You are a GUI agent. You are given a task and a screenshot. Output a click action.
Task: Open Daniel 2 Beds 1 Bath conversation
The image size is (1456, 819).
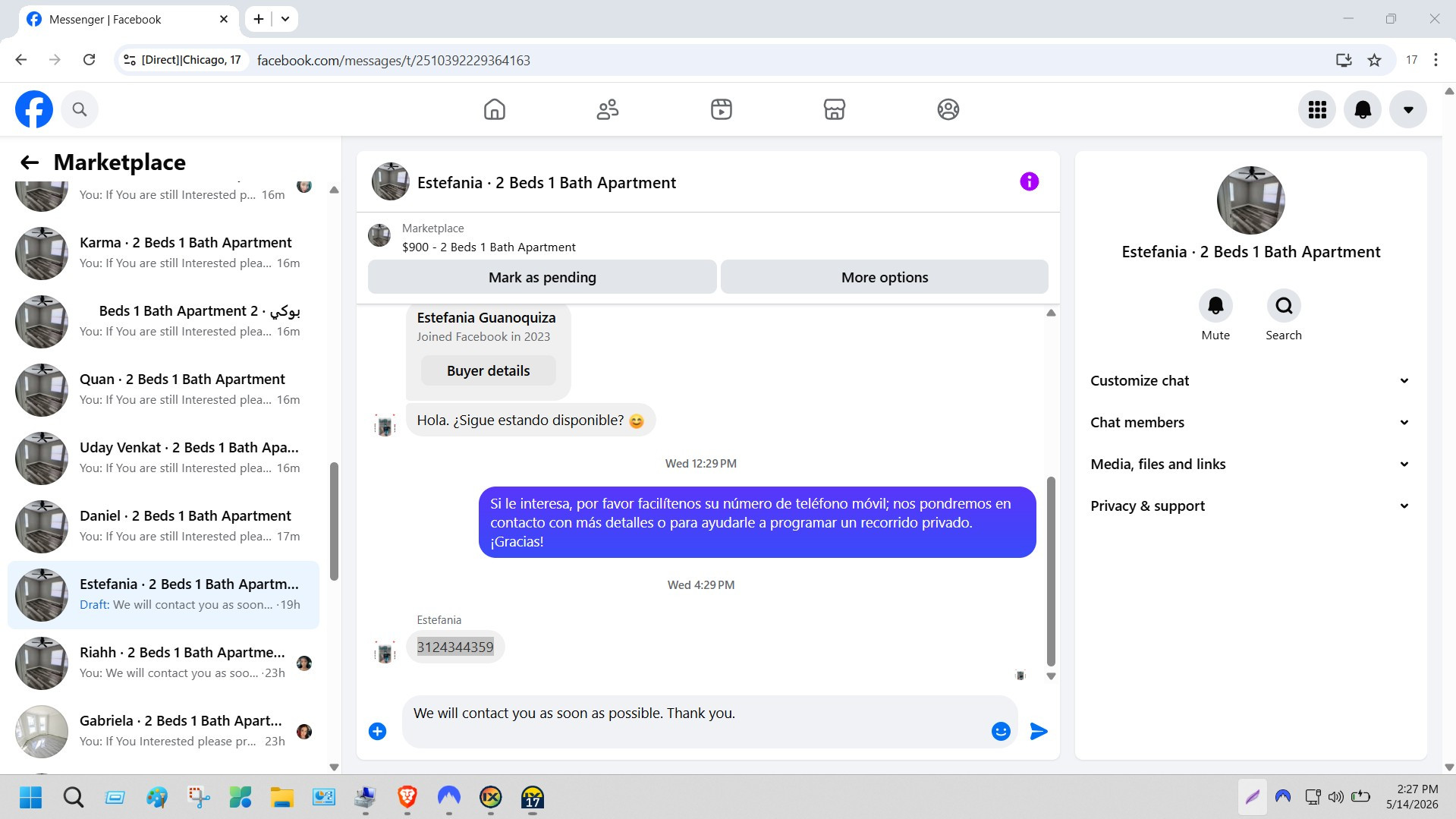click(x=163, y=526)
